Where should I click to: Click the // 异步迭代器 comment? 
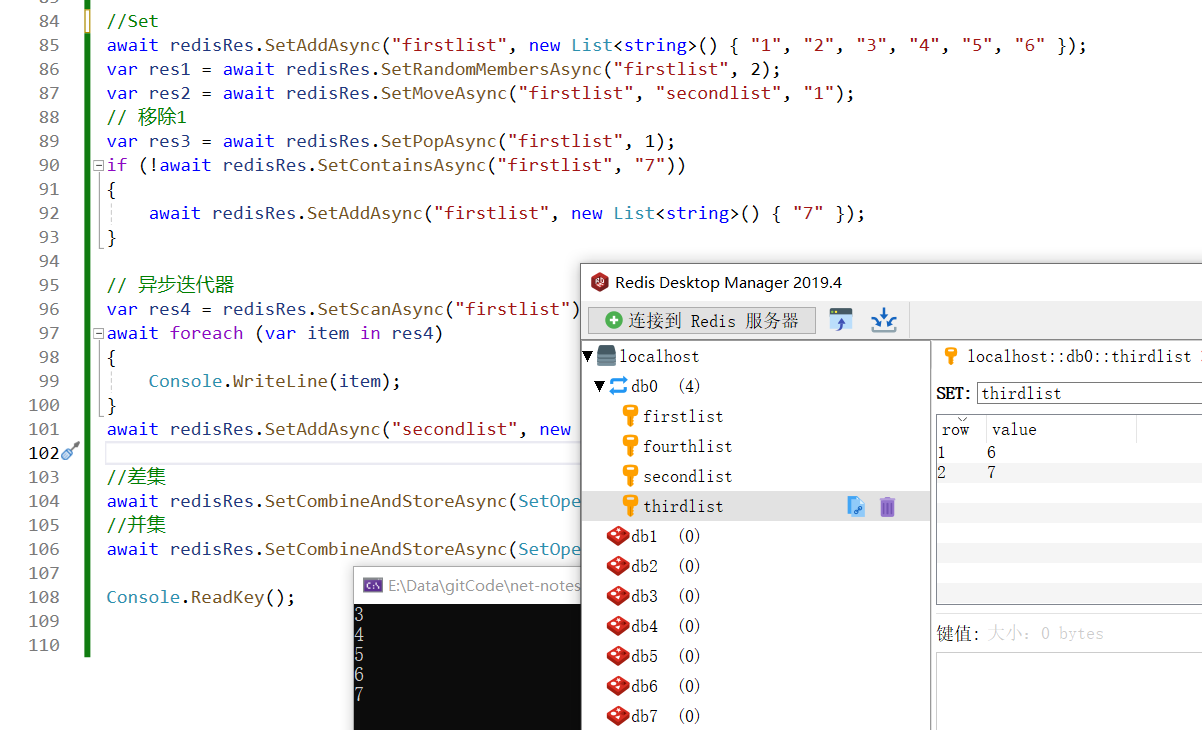[171, 285]
